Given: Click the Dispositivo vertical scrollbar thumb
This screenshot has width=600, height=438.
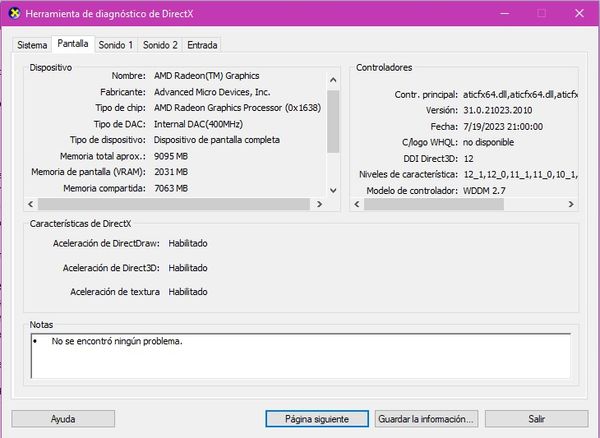Looking at the screenshot, I should [x=333, y=121].
